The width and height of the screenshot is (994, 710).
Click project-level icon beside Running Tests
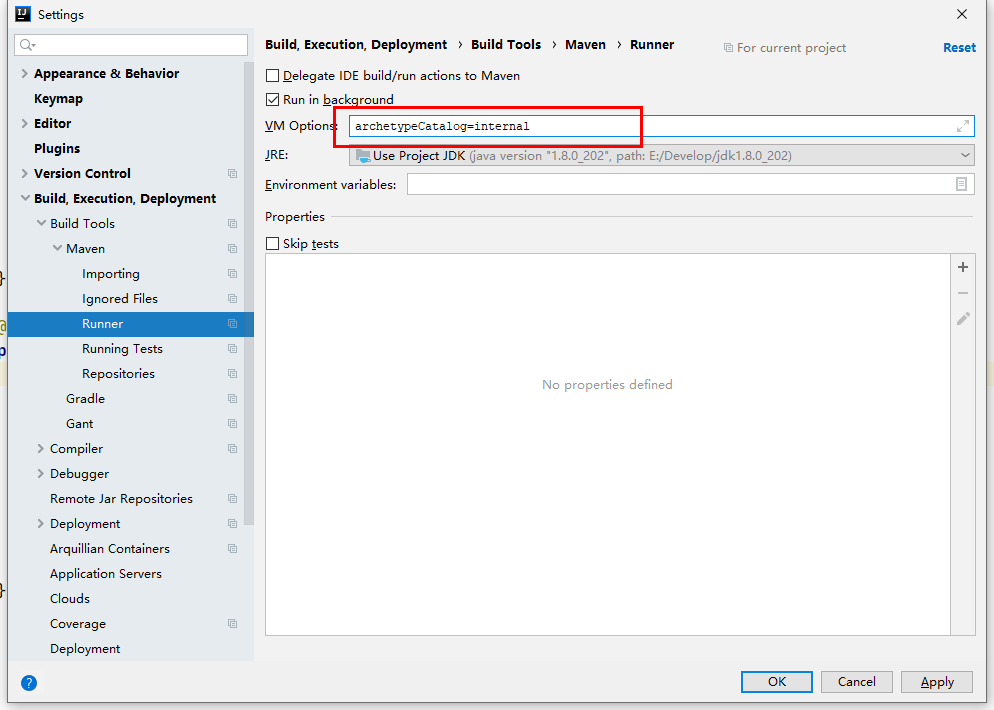tap(233, 349)
